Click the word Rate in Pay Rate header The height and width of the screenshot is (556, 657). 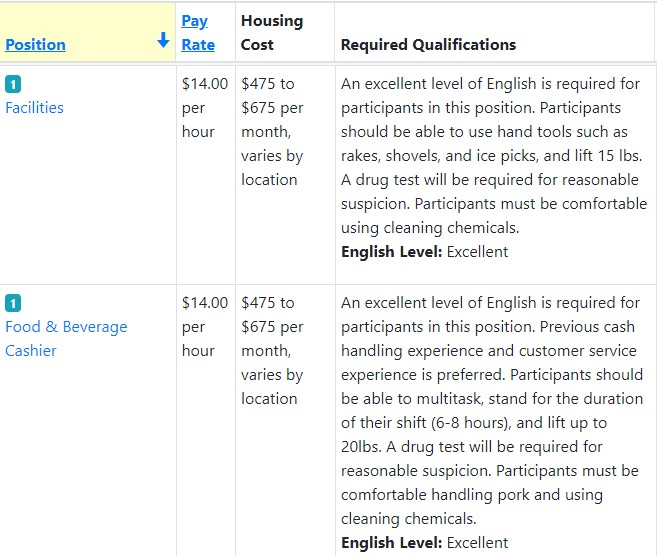[198, 44]
